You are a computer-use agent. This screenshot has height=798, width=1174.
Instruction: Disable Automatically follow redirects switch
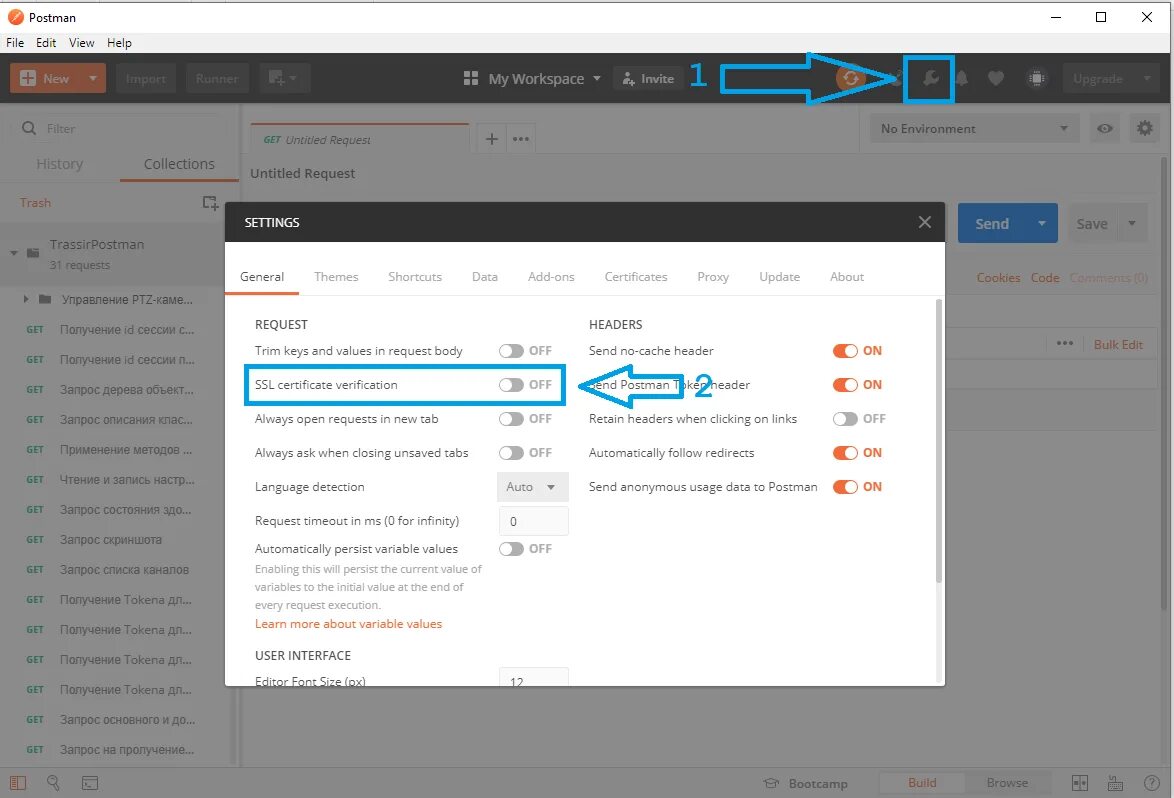(845, 453)
